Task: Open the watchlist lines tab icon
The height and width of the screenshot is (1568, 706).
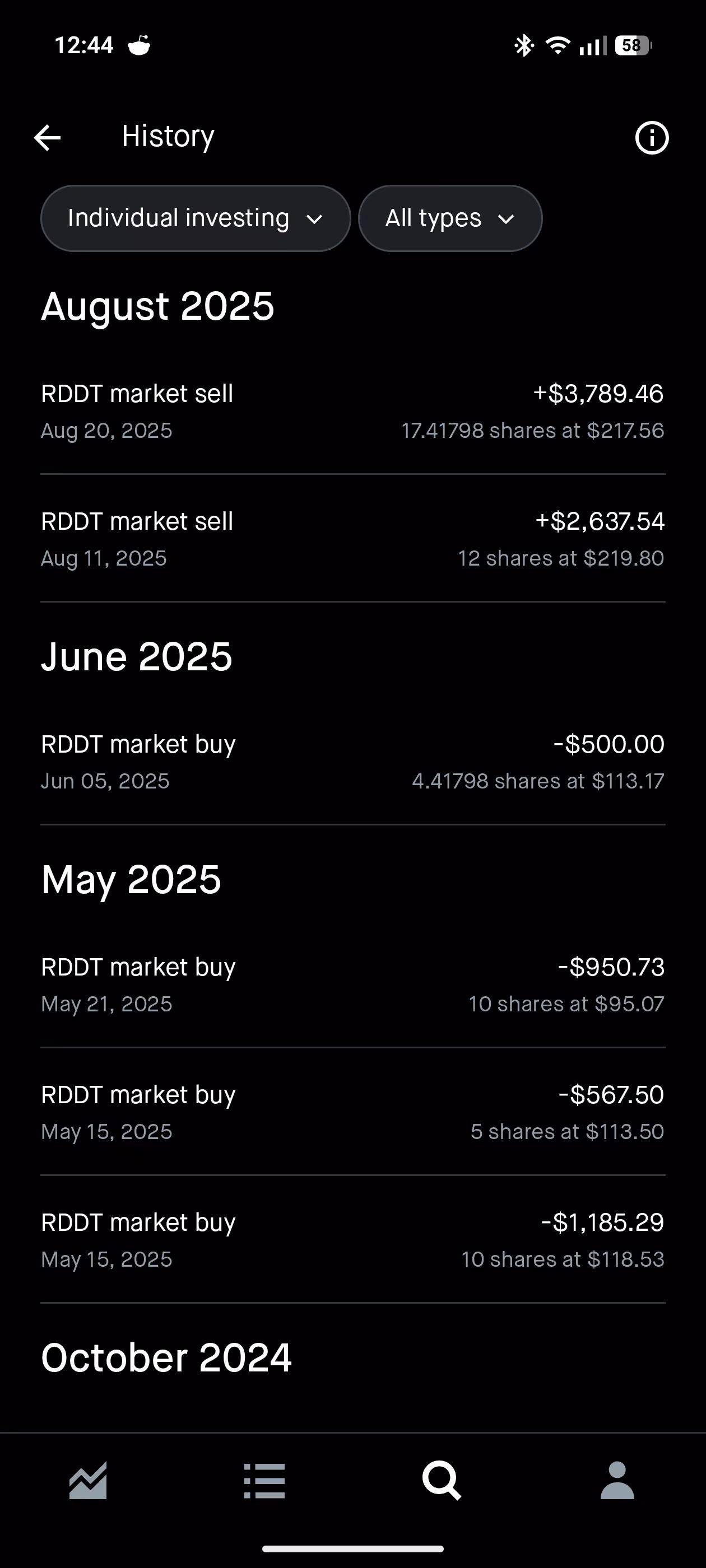Action: 264,1480
